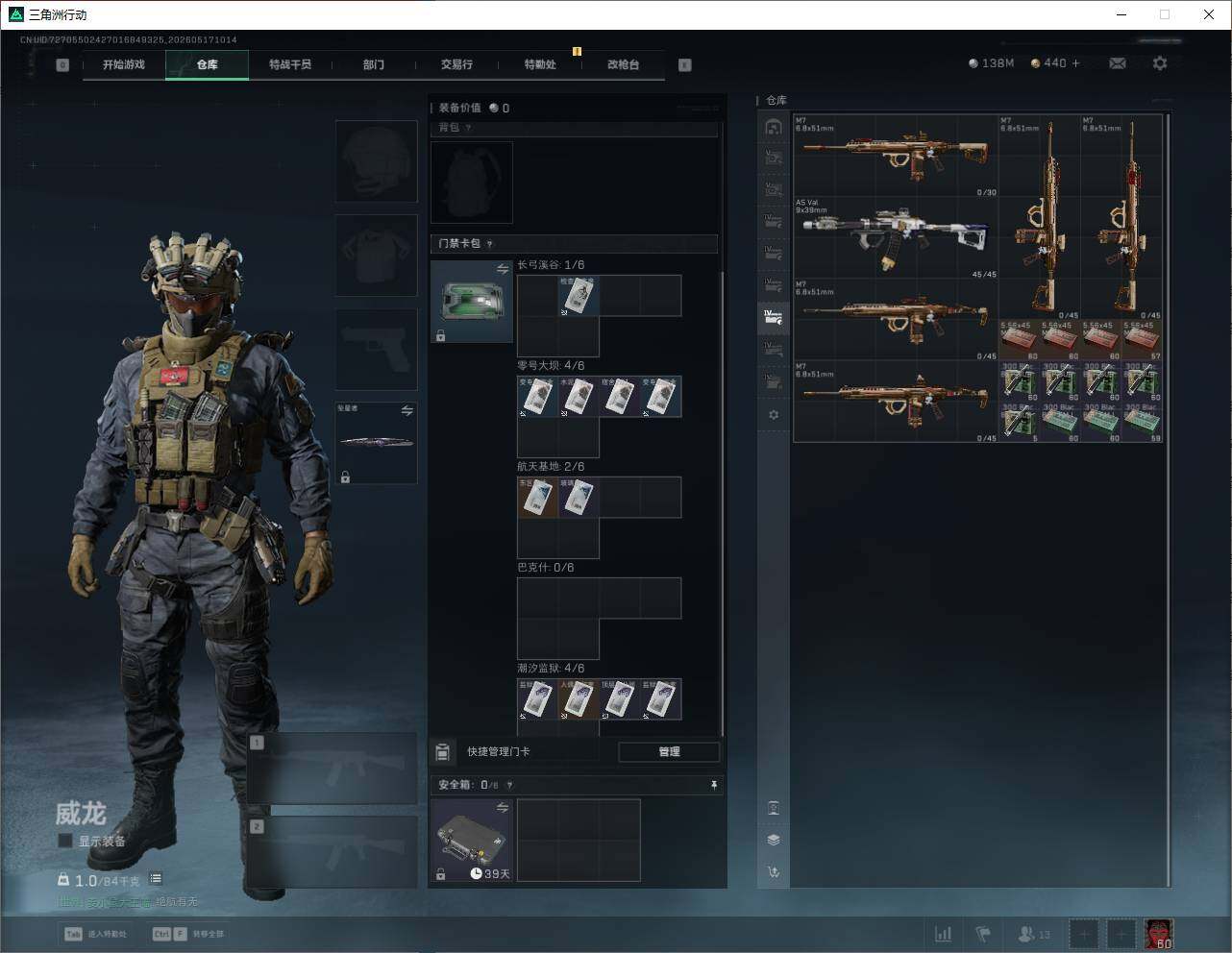Click the quick access card management icon
Viewport: 1232px width, 953px height.
(x=443, y=751)
